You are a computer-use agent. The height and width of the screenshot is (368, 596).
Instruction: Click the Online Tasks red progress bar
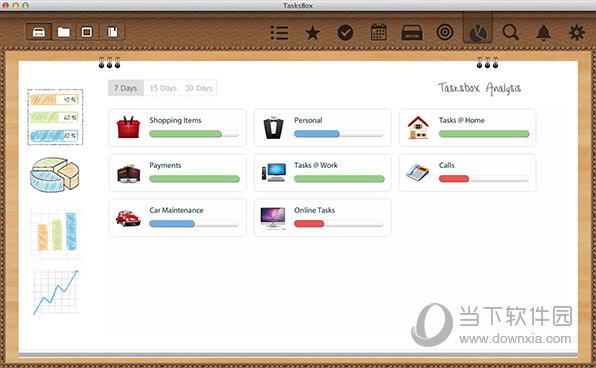[339, 224]
